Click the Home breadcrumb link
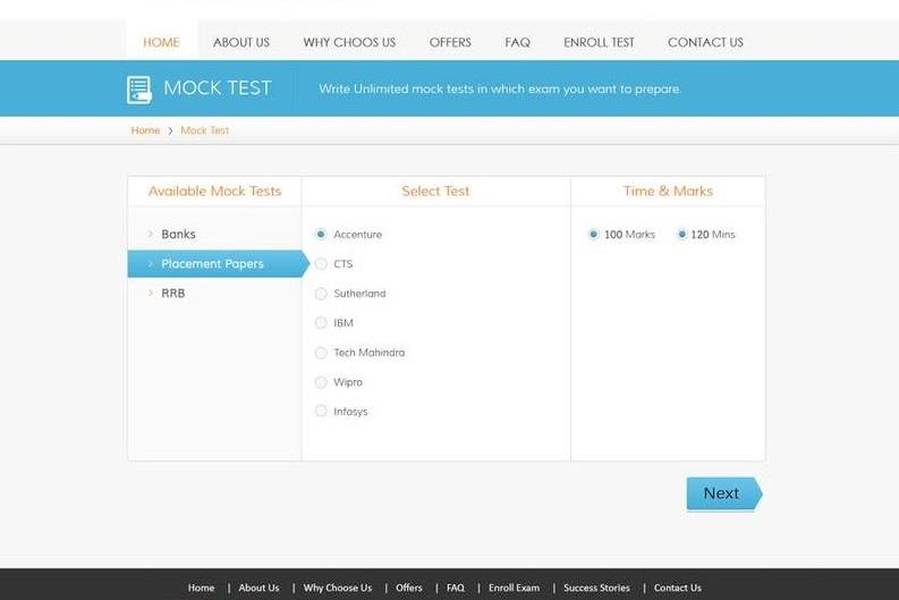The height and width of the screenshot is (600, 899). (145, 131)
